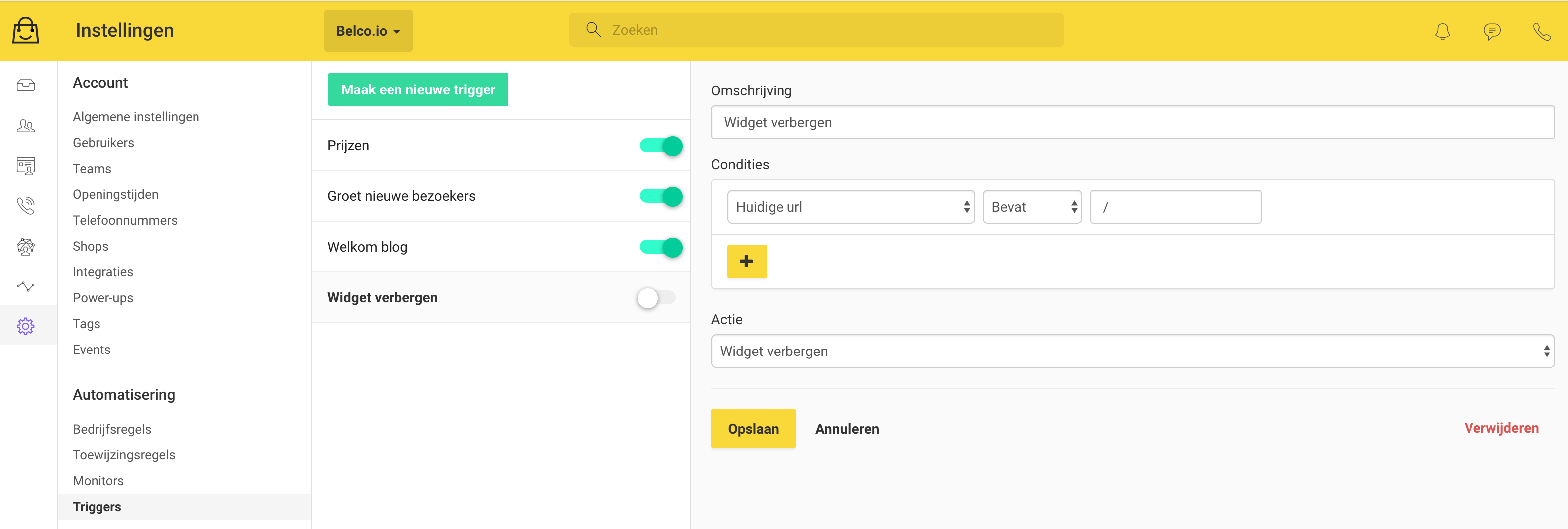Open the phone icon in header
This screenshot has width=1568, height=529.
[x=1541, y=31]
